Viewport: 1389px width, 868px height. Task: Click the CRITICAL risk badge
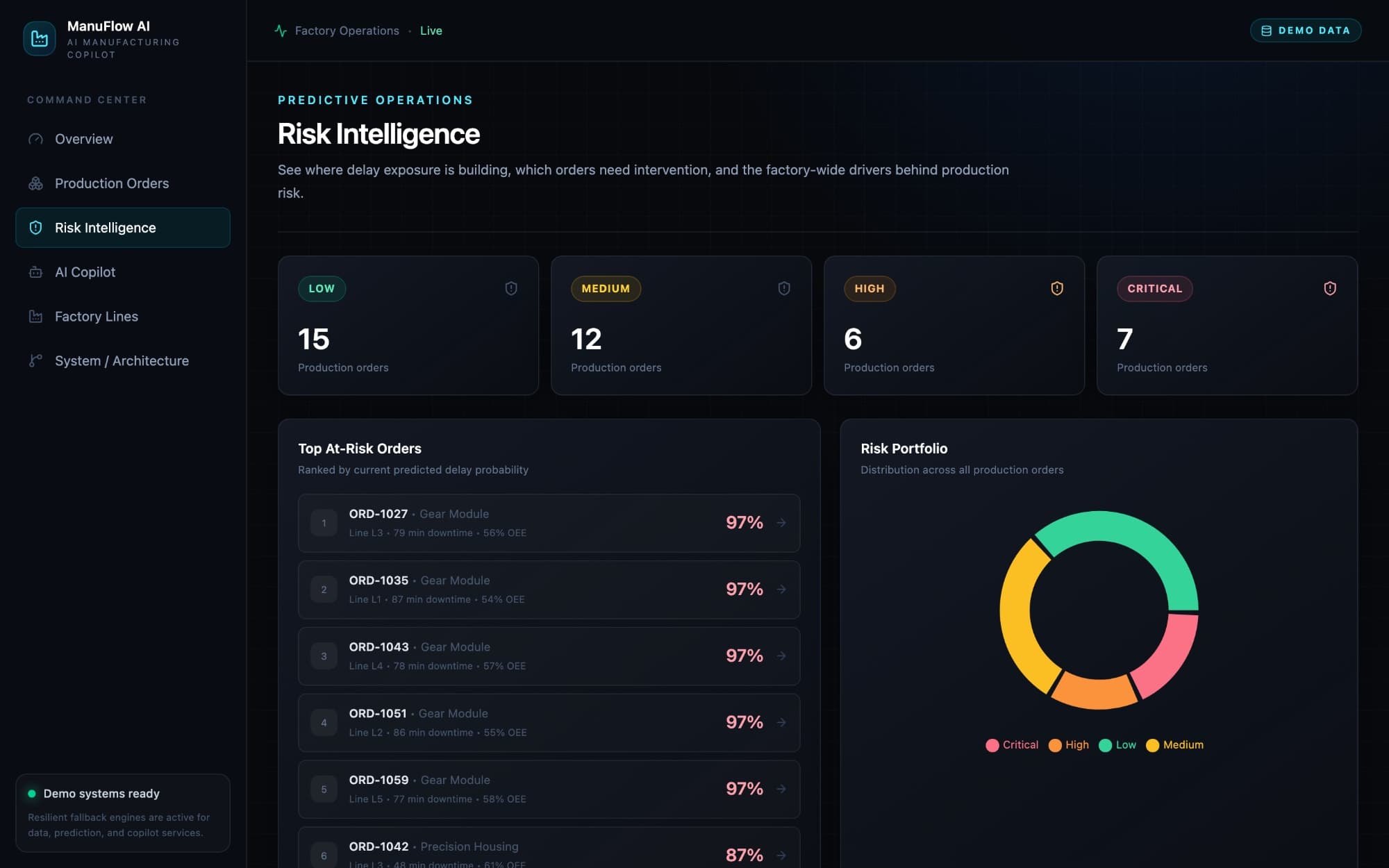coord(1154,289)
